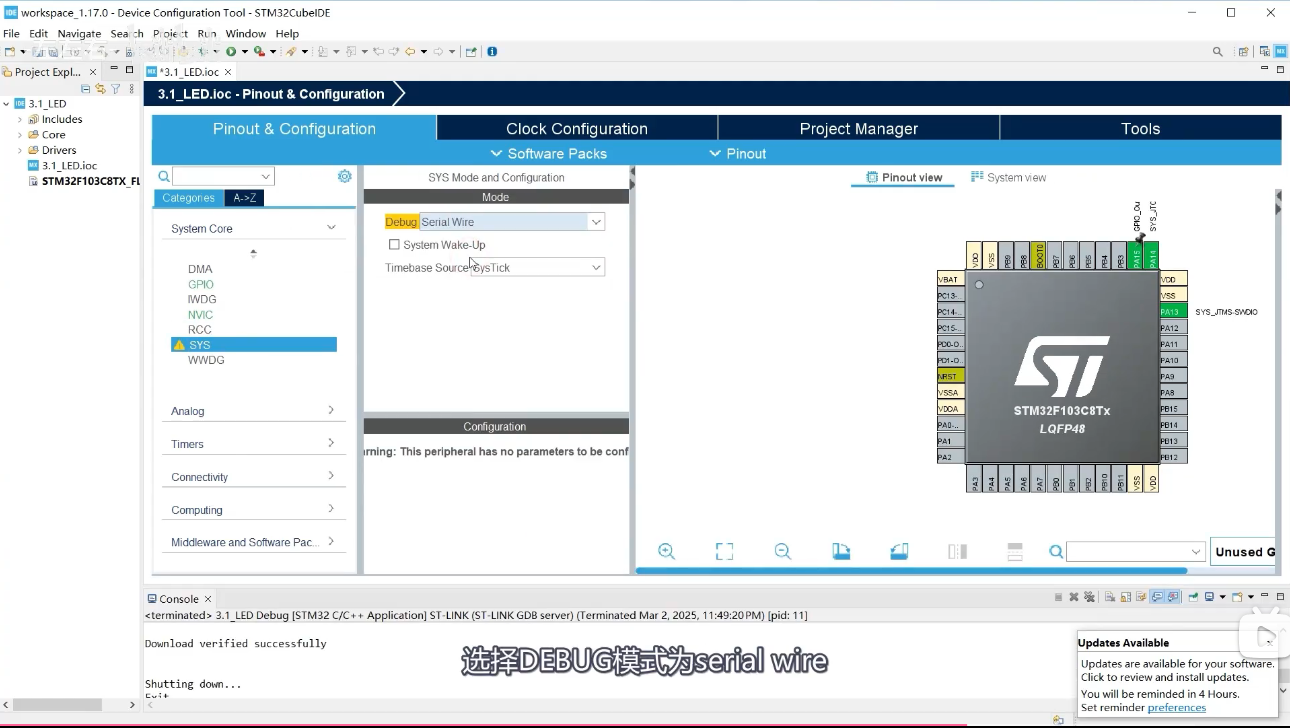Rotate the chip view counter-clockwise

tap(899, 551)
